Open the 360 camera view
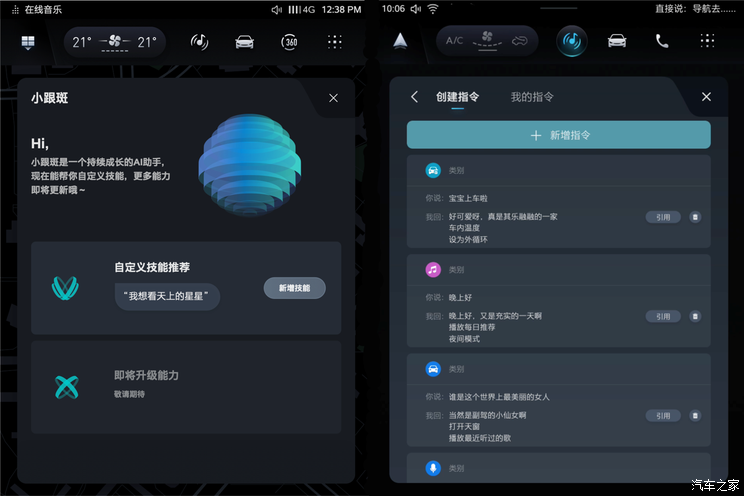Image resolution: width=744 pixels, height=496 pixels. [x=289, y=42]
